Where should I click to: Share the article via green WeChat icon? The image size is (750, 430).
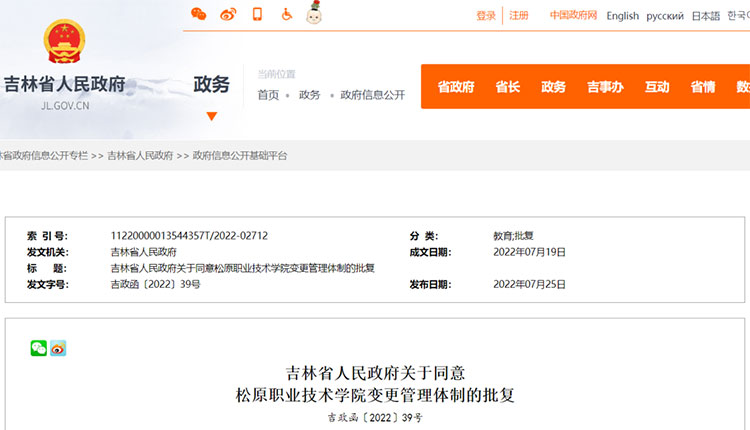pyautogui.click(x=39, y=348)
